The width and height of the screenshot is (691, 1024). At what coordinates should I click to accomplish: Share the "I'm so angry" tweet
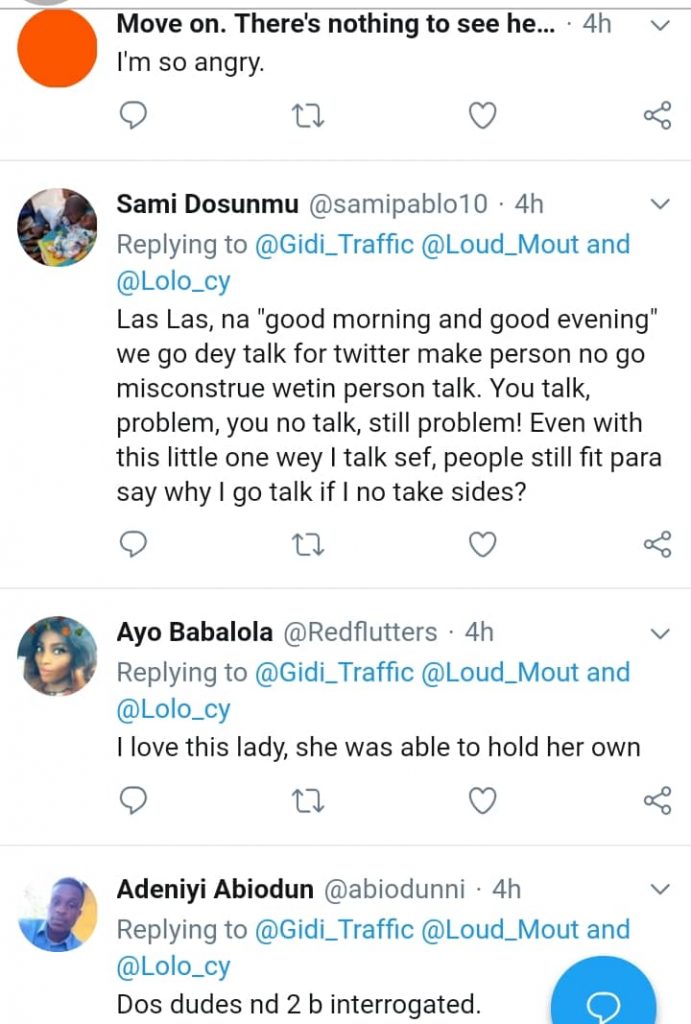657,117
